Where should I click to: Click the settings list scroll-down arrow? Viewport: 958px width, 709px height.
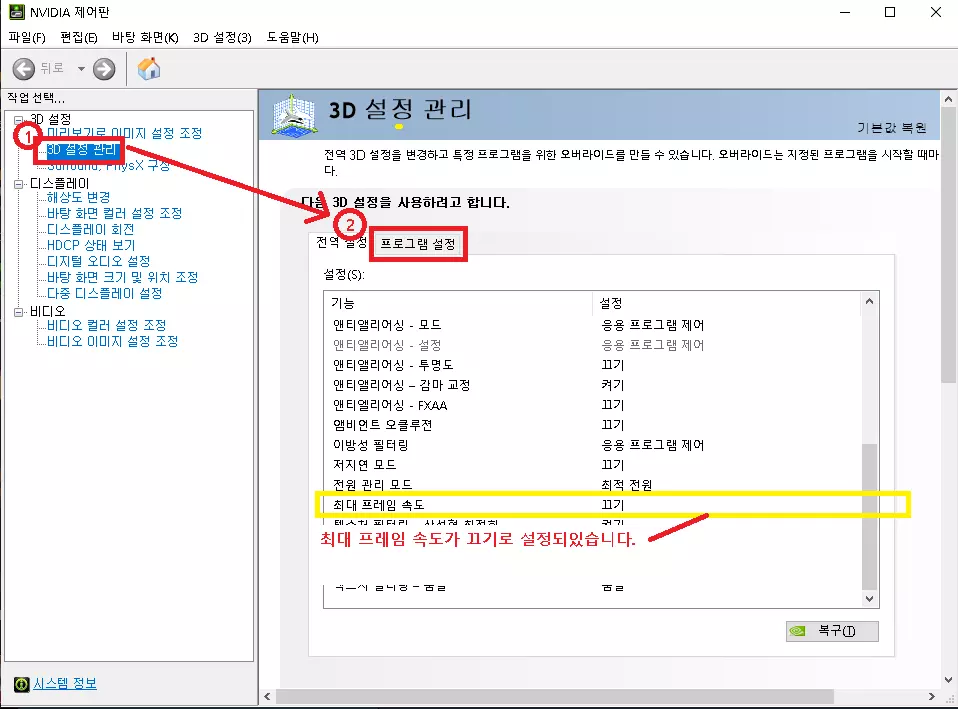[869, 599]
